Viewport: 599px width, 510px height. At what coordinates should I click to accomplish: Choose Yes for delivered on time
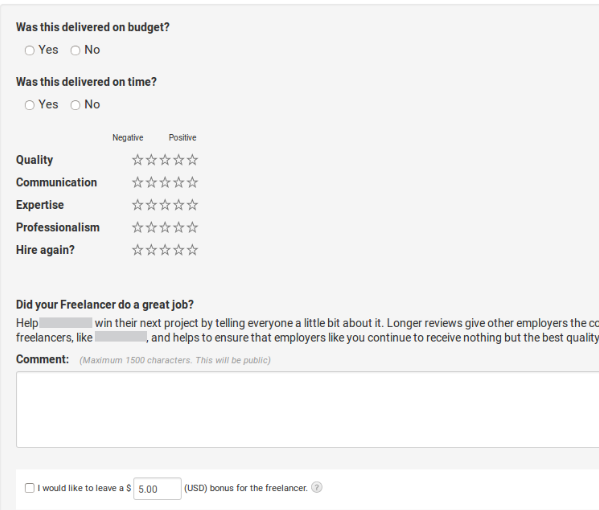pyautogui.click(x=29, y=105)
